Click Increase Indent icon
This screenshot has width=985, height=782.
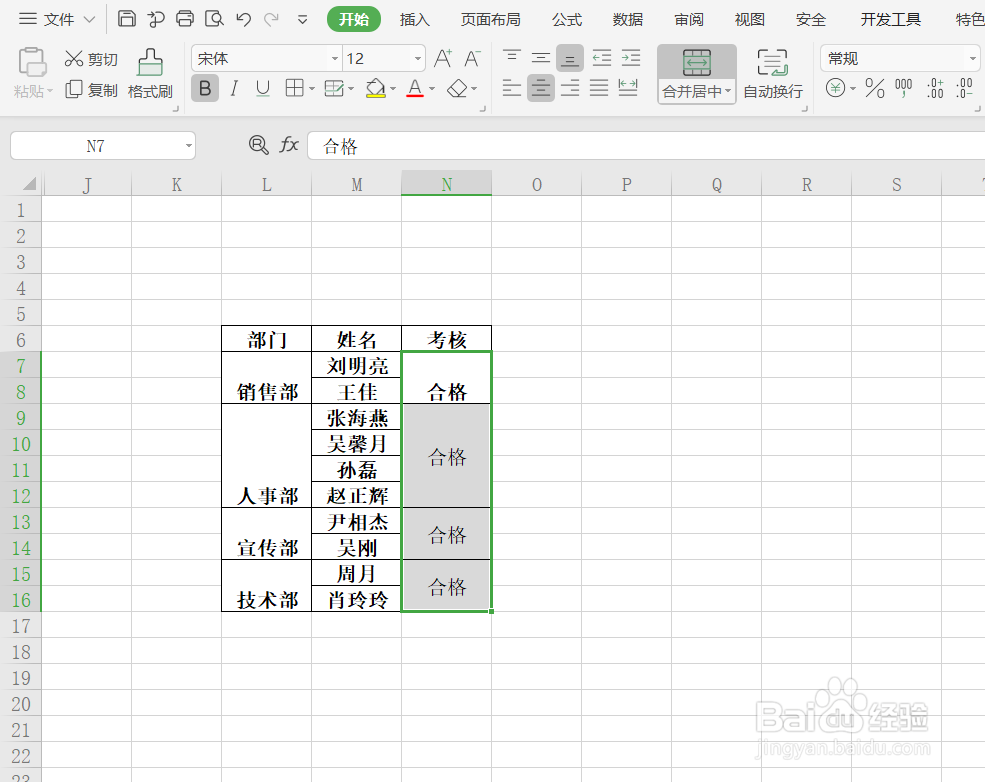coord(631,58)
